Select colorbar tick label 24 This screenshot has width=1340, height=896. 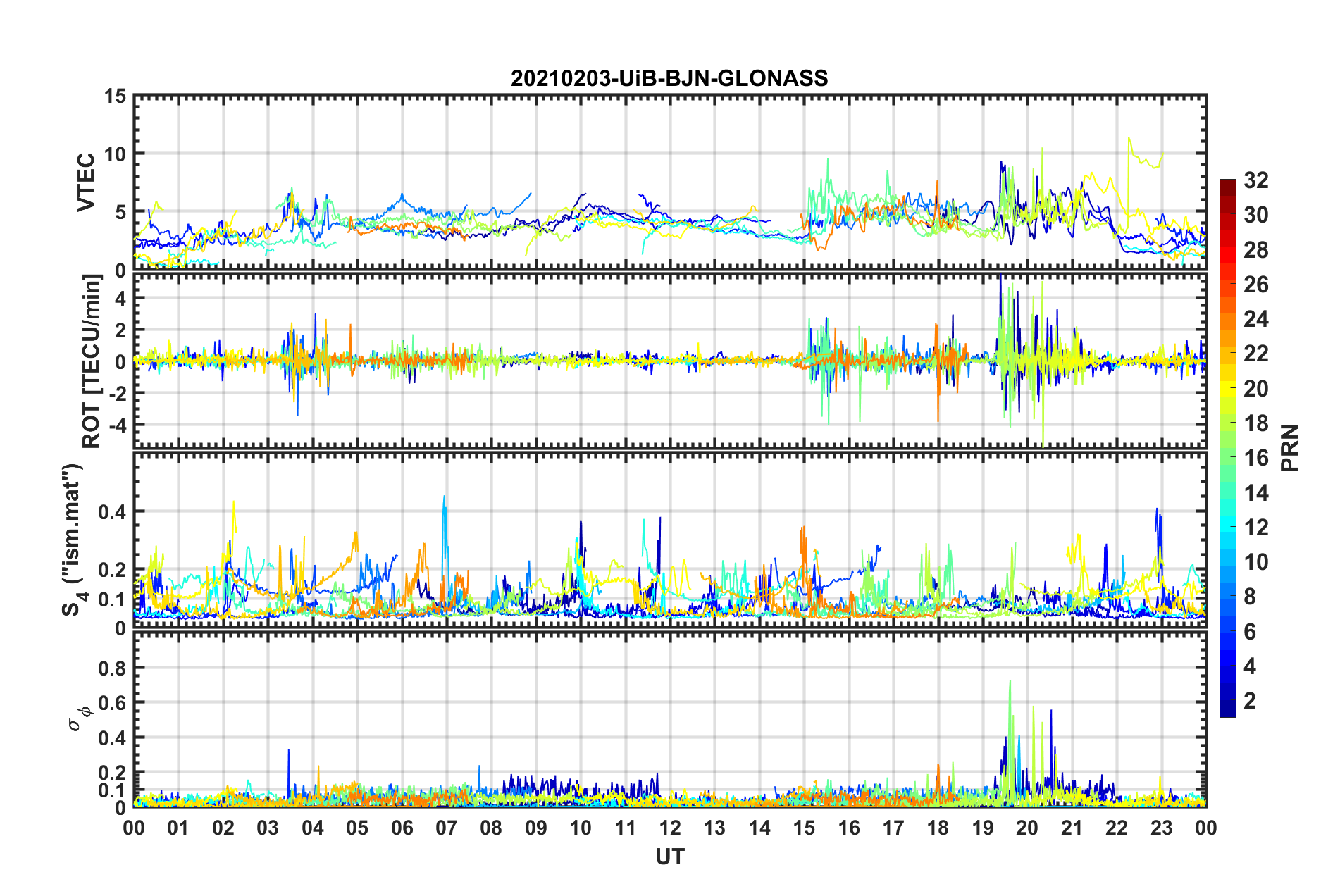pos(1256,319)
